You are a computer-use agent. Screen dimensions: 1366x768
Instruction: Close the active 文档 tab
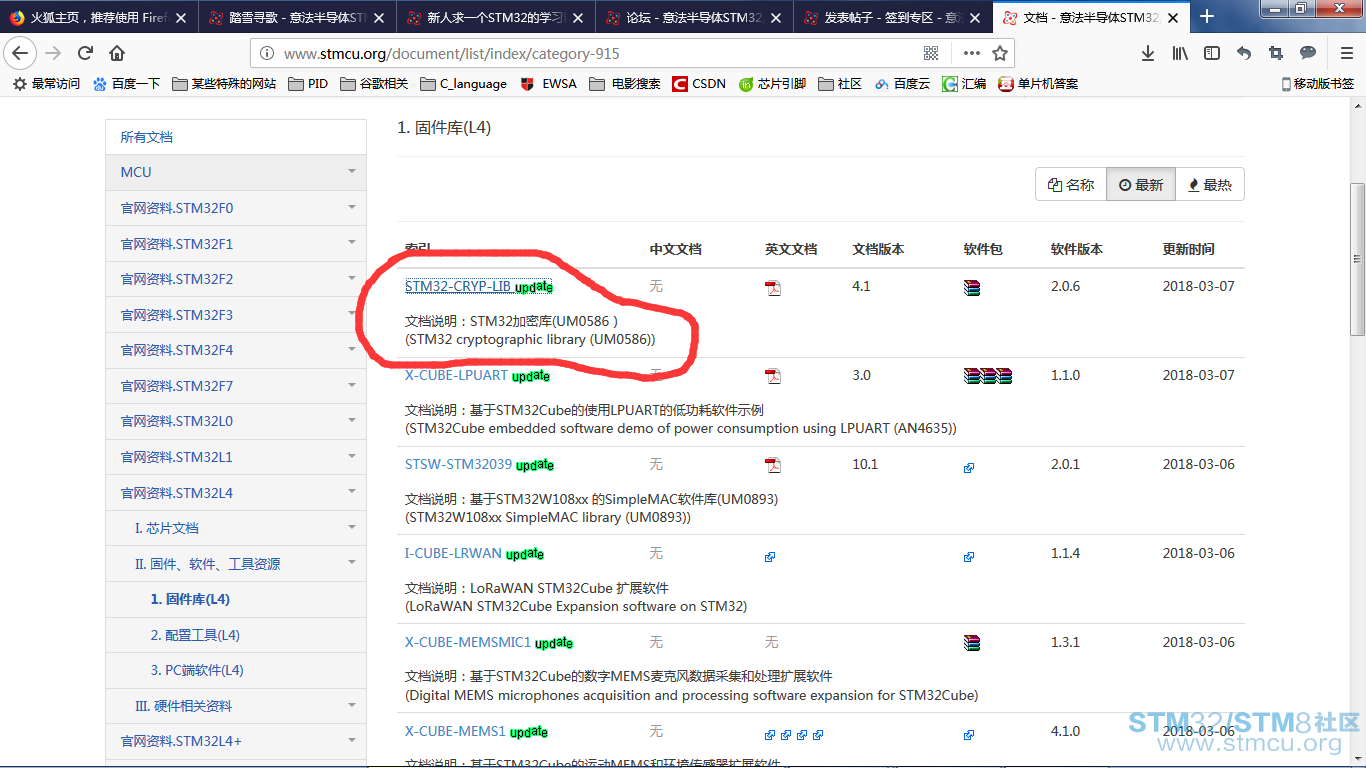(1172, 17)
